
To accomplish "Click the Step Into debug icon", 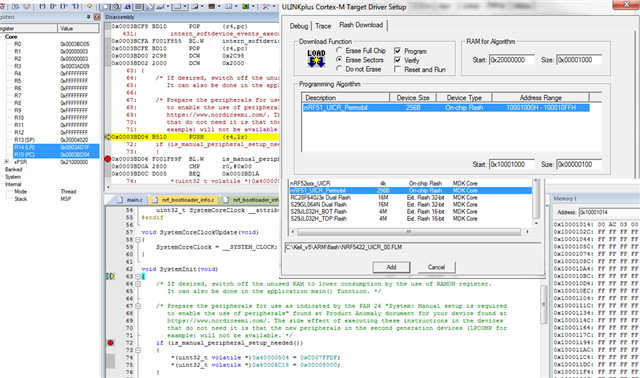I will (x=42, y=7).
